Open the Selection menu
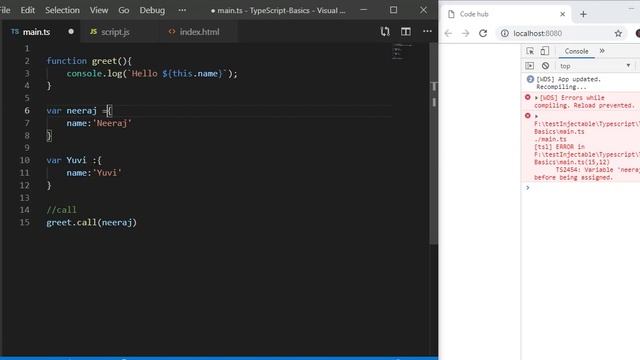640x360 pixels. (62, 10)
